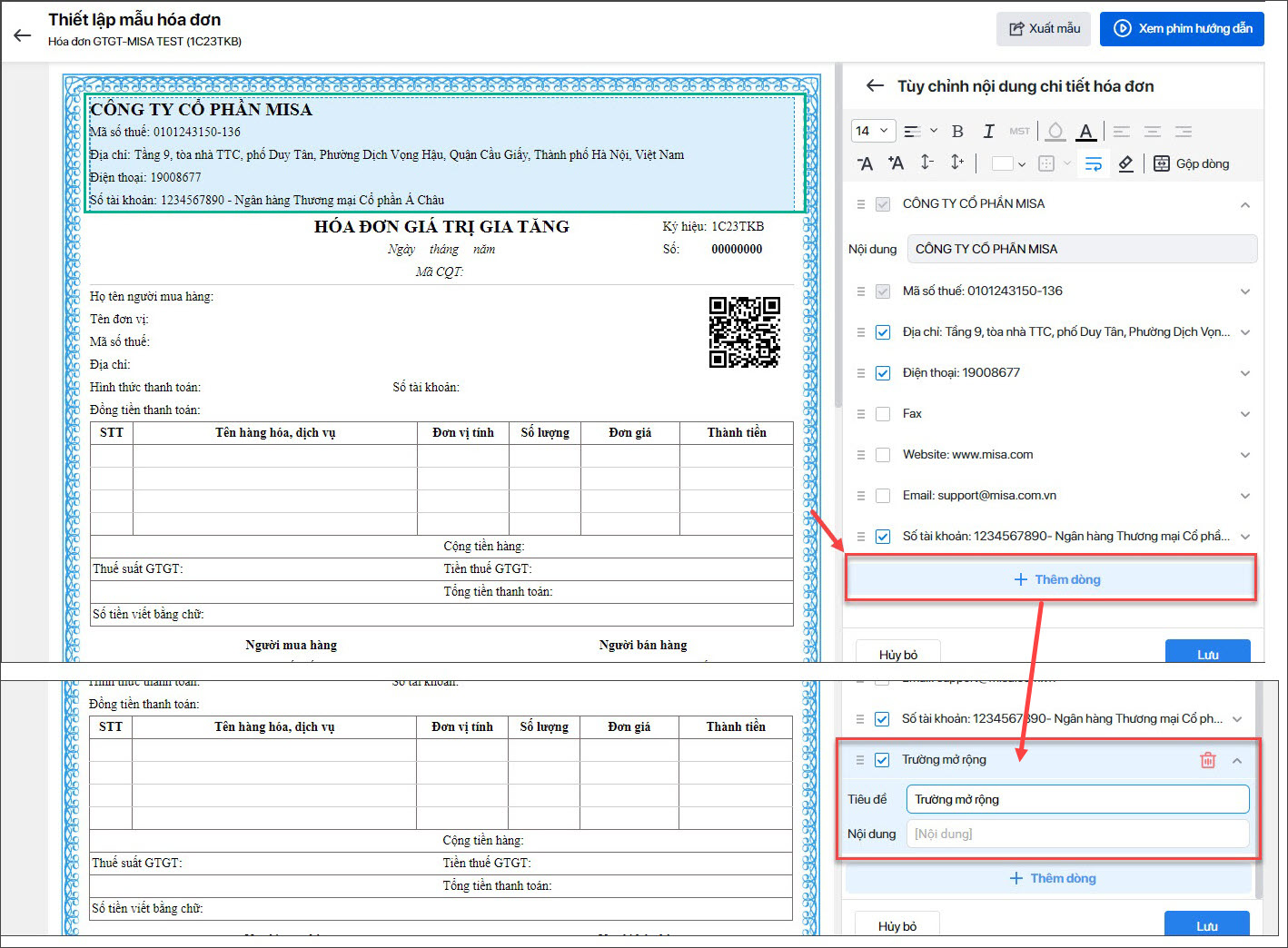
Task: Go back from Tùy chỉnh nội dung panel
Action: tap(875, 85)
